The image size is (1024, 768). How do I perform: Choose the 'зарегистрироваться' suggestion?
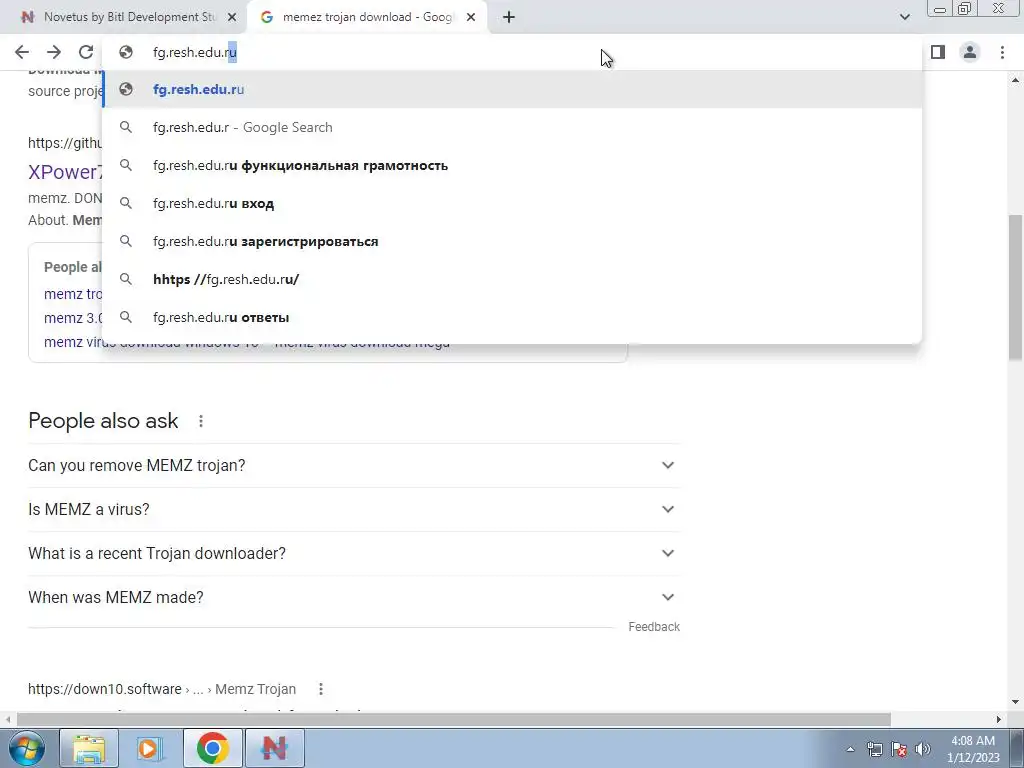tap(513, 241)
